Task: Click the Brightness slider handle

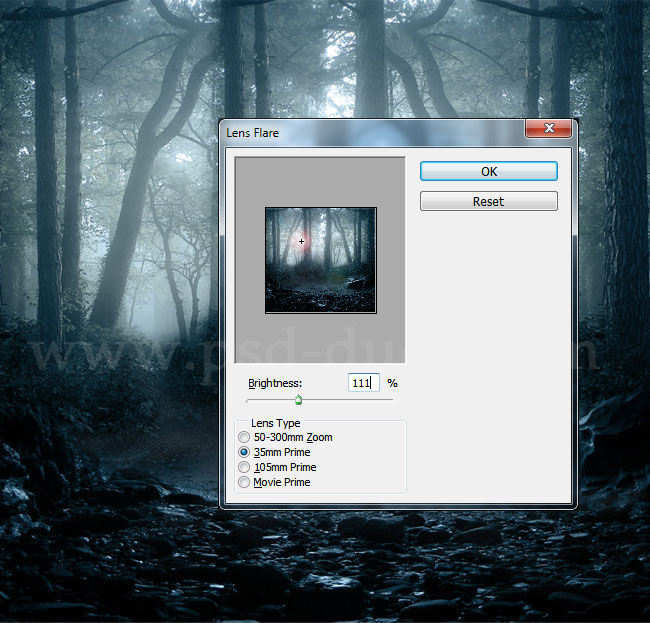Action: pyautogui.click(x=298, y=400)
